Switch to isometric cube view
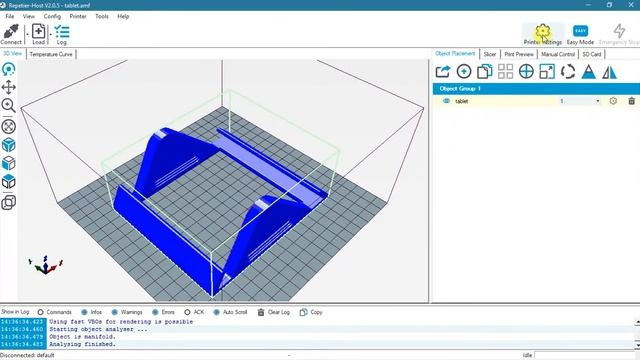The height and width of the screenshot is (360, 640). click(x=9, y=145)
